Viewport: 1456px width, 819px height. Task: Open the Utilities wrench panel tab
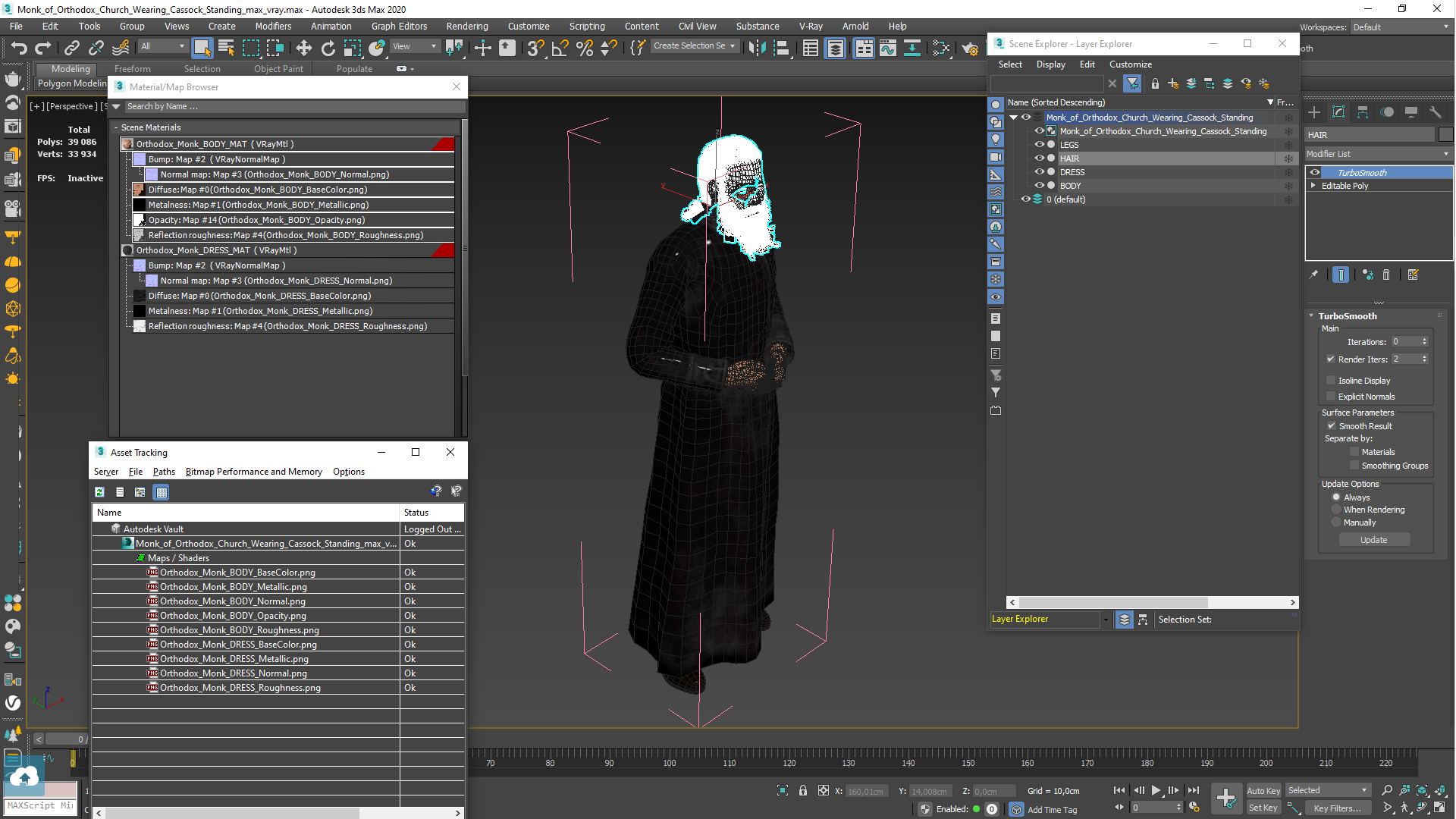[x=1436, y=112]
